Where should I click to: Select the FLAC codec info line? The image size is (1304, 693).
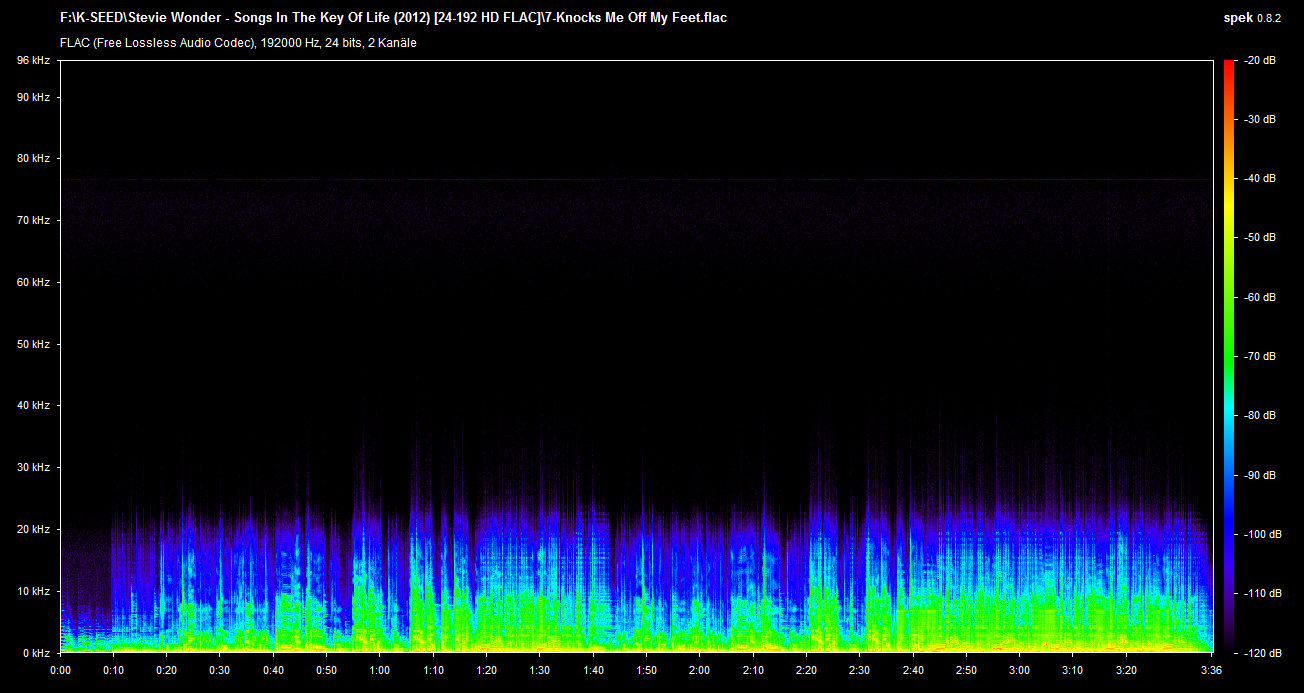click(238, 43)
